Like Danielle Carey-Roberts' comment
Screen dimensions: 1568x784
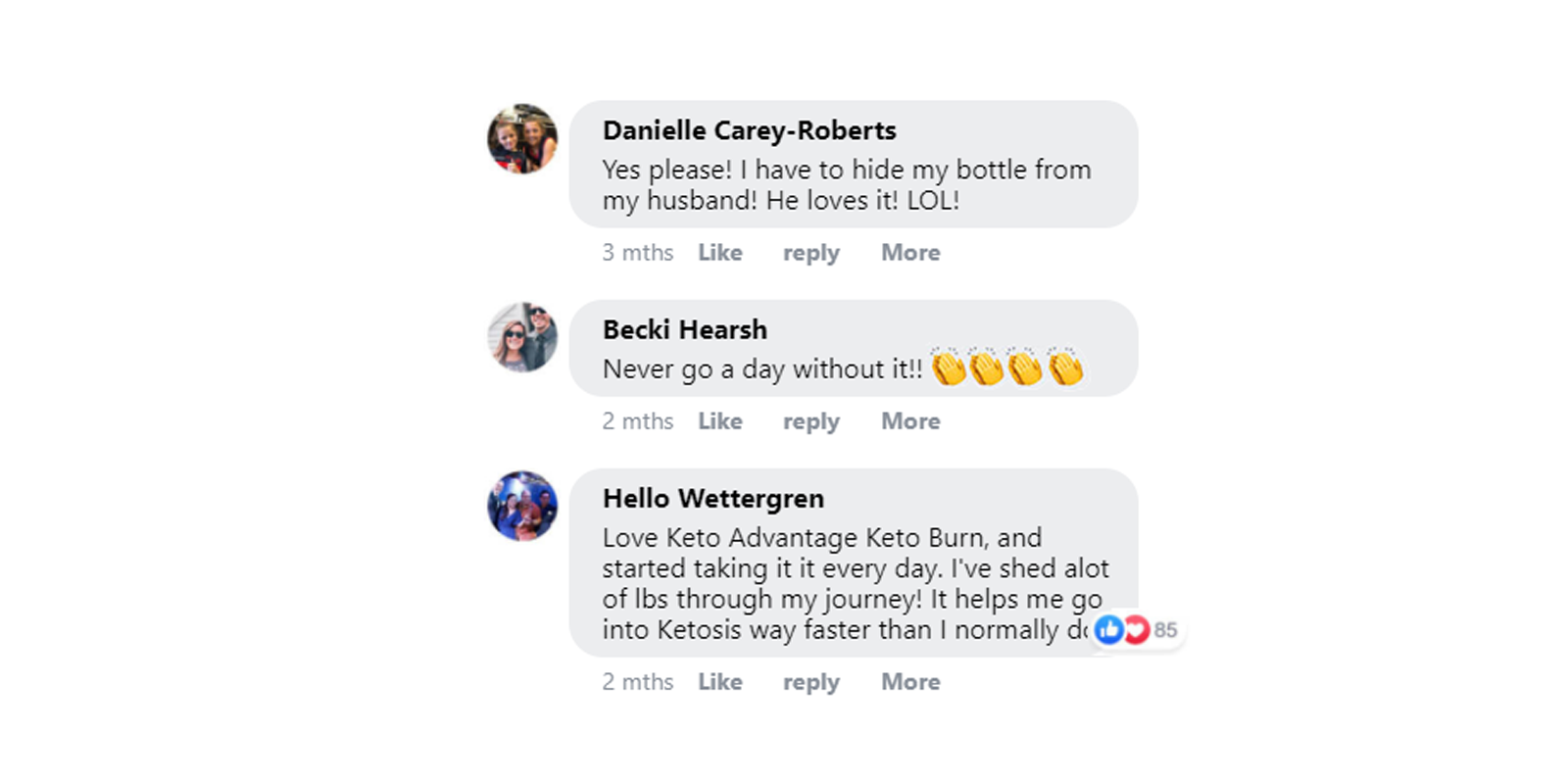719,253
